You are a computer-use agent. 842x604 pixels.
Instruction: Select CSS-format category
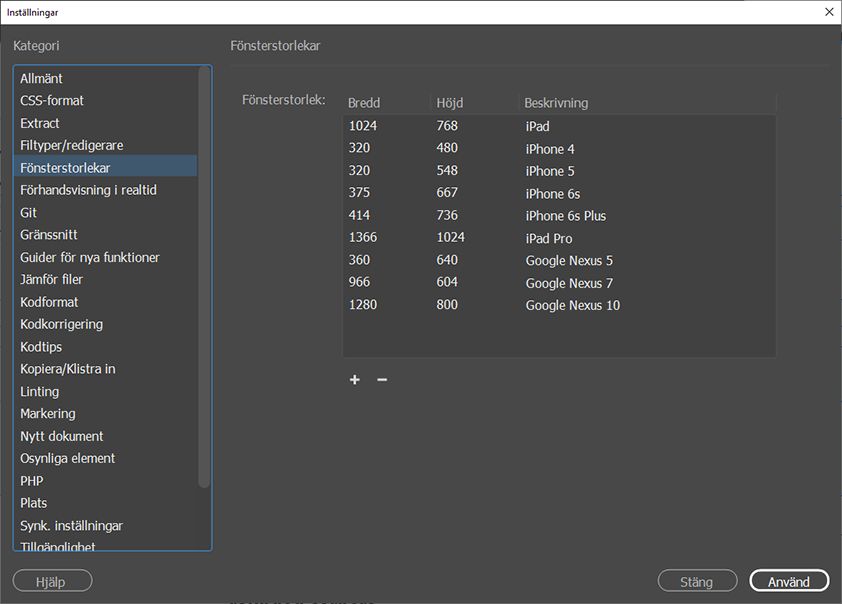point(105,100)
